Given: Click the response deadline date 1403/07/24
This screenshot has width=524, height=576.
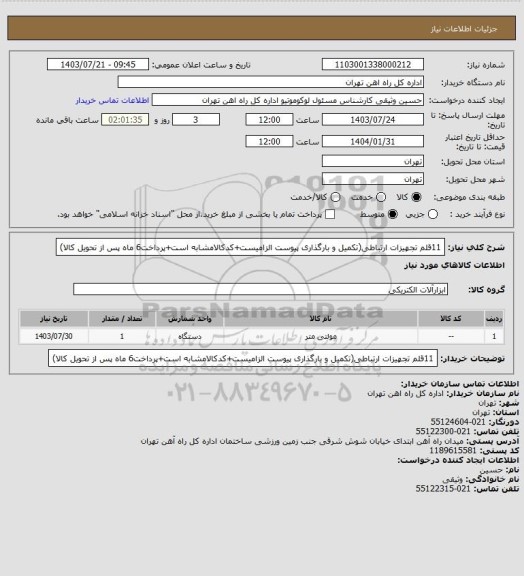Looking at the screenshot, I should pos(373,120).
